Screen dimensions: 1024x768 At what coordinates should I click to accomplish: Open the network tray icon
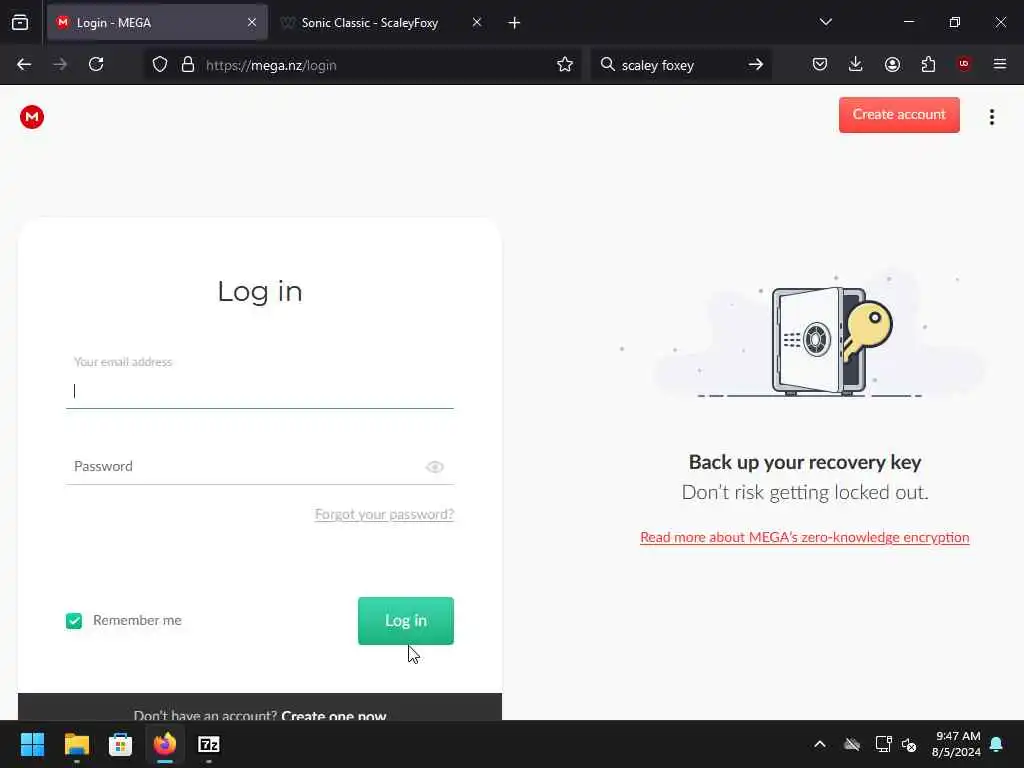pyautogui.click(x=883, y=744)
